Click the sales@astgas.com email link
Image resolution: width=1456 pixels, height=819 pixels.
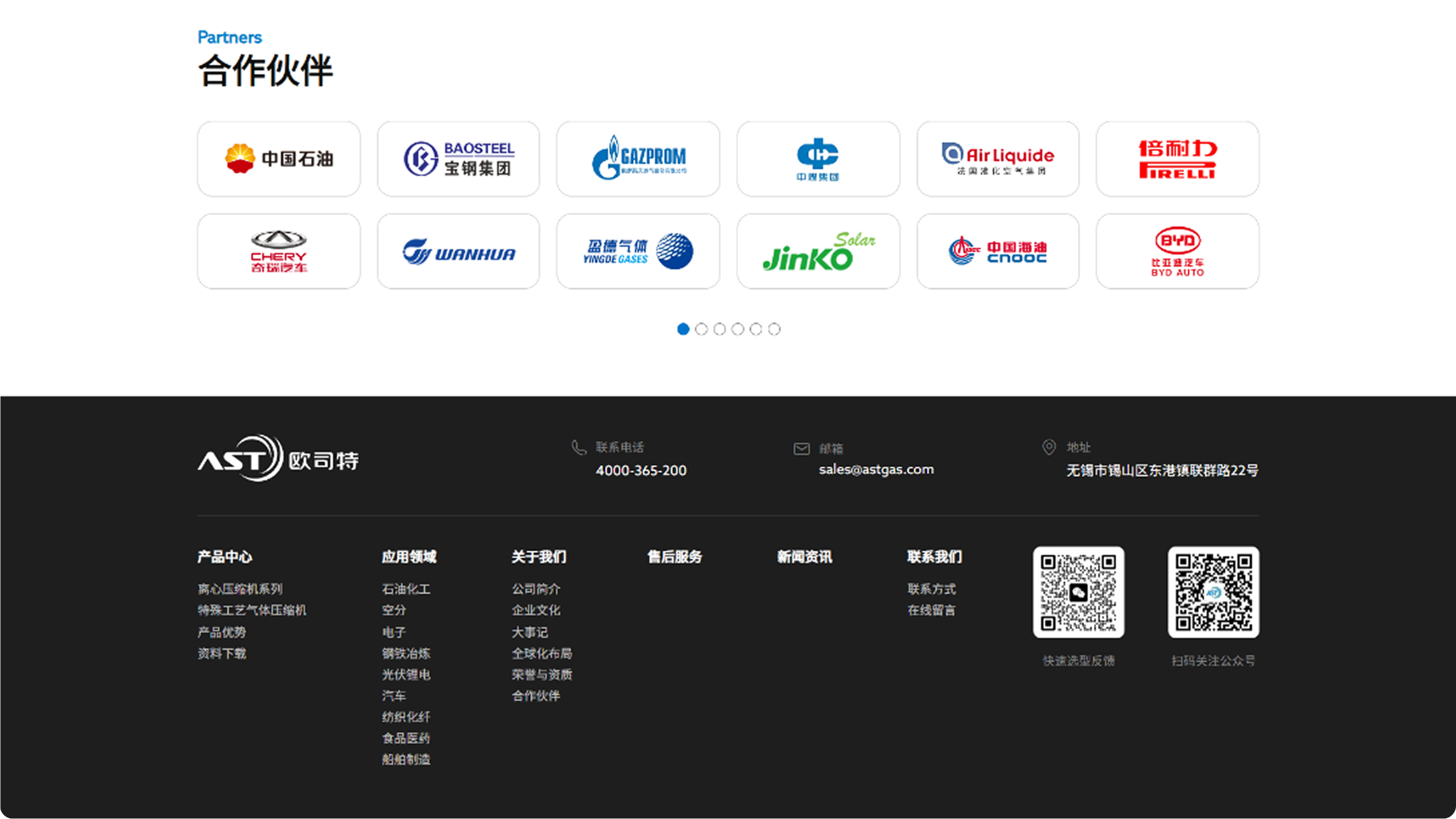pos(876,470)
